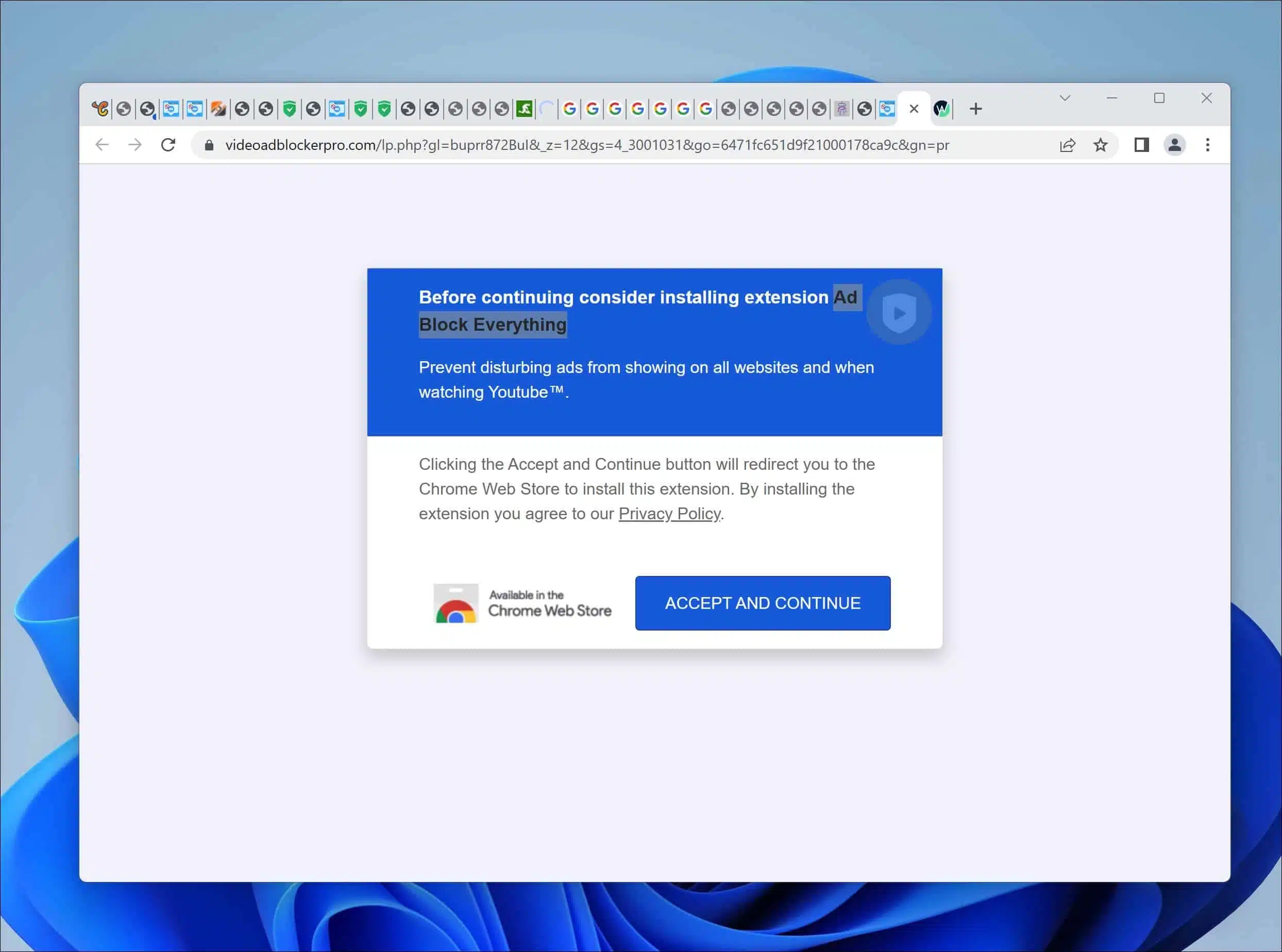Bookmark this tab with the star icon
Viewport: 1282px width, 952px height.
point(1101,145)
